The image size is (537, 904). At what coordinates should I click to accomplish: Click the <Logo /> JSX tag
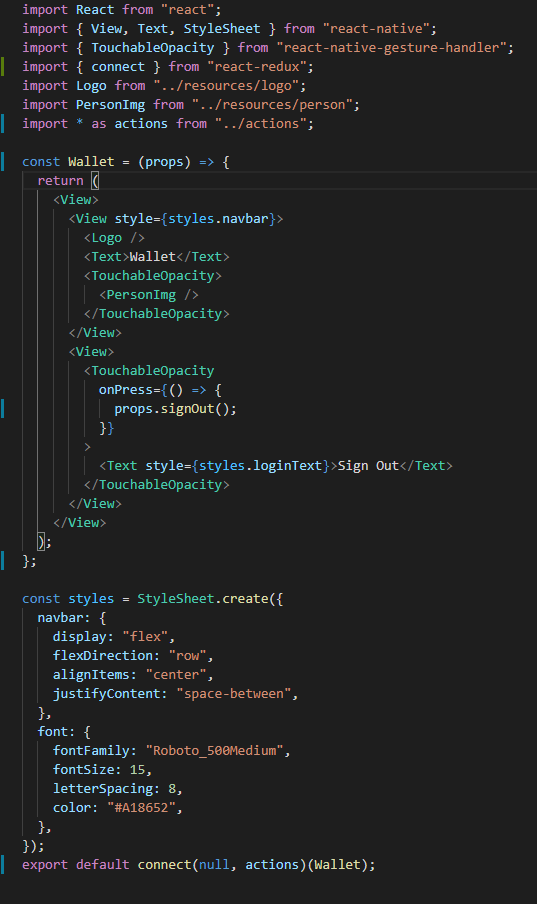pyautogui.click(x=114, y=238)
